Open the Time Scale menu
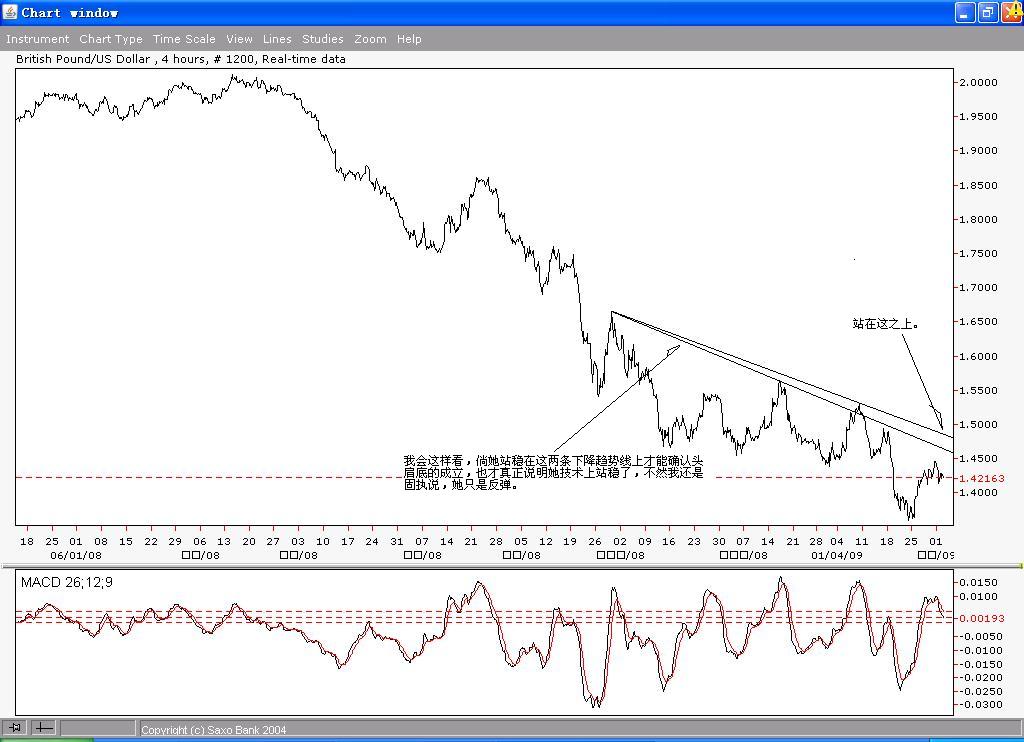The height and width of the screenshot is (742, 1024). 184,39
